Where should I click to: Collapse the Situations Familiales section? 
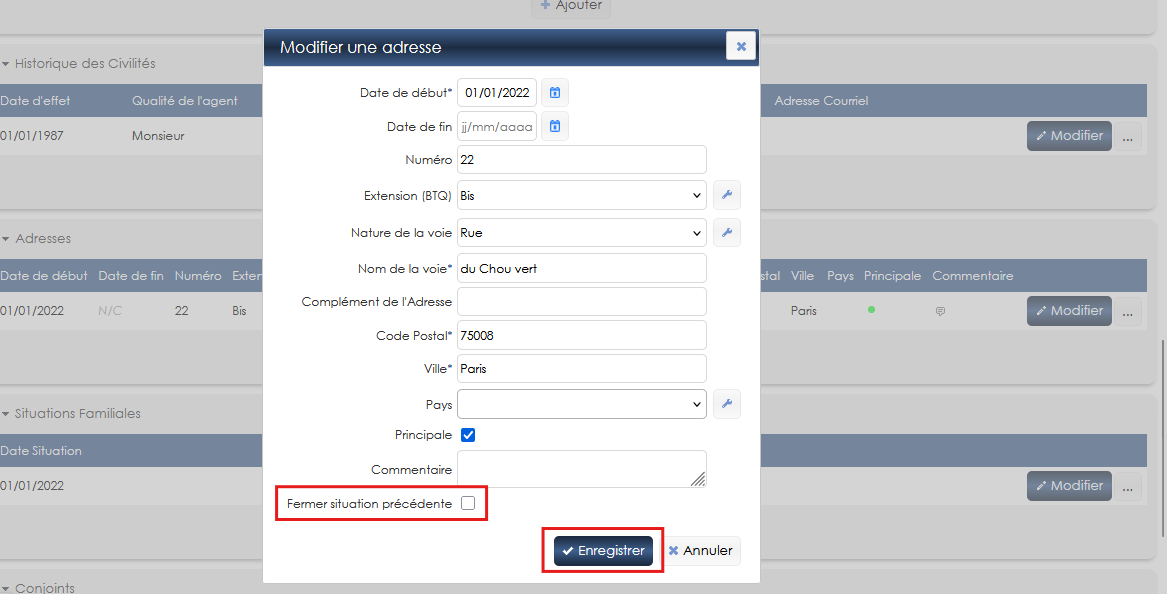(x=6, y=413)
